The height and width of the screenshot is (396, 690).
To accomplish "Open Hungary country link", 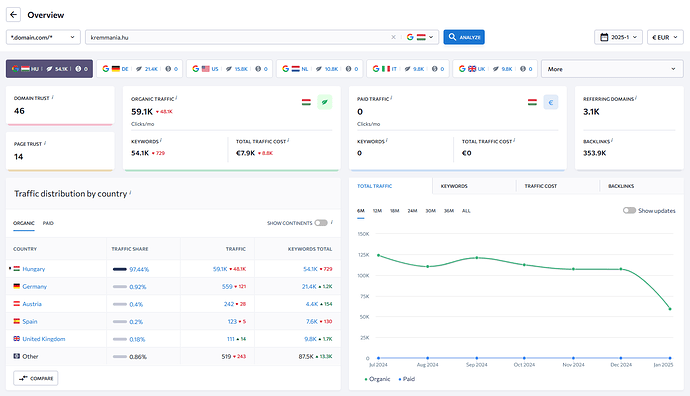I will [x=33, y=269].
